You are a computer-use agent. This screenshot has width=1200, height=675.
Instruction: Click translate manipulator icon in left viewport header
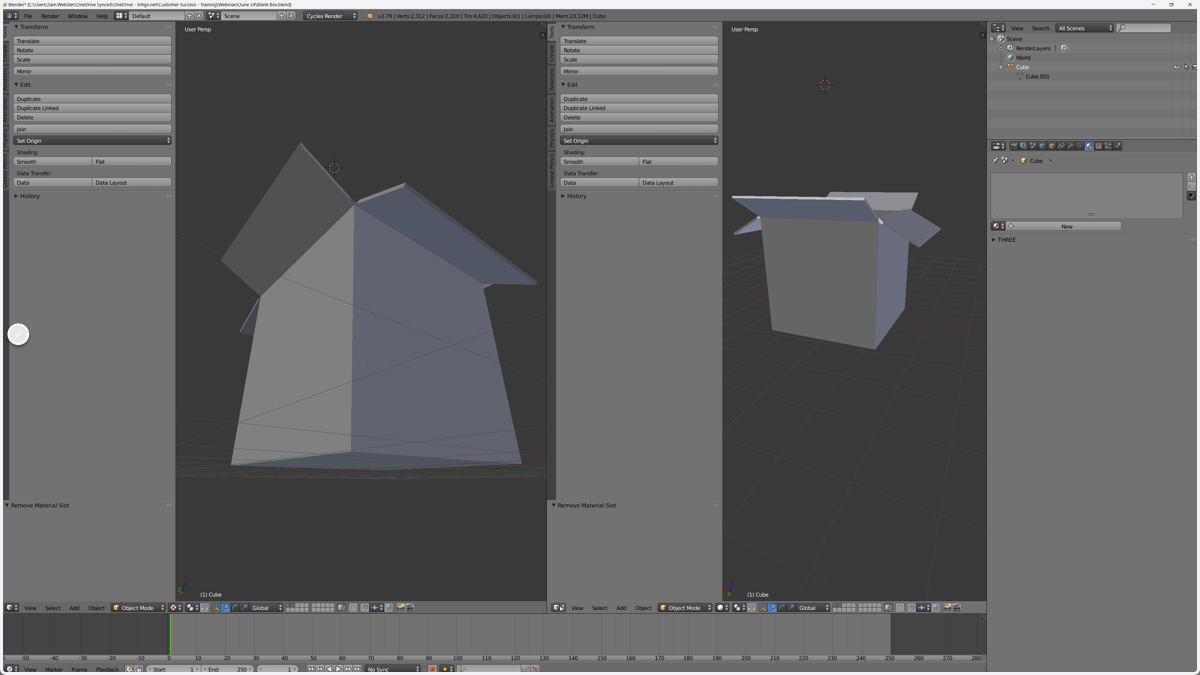[226, 607]
